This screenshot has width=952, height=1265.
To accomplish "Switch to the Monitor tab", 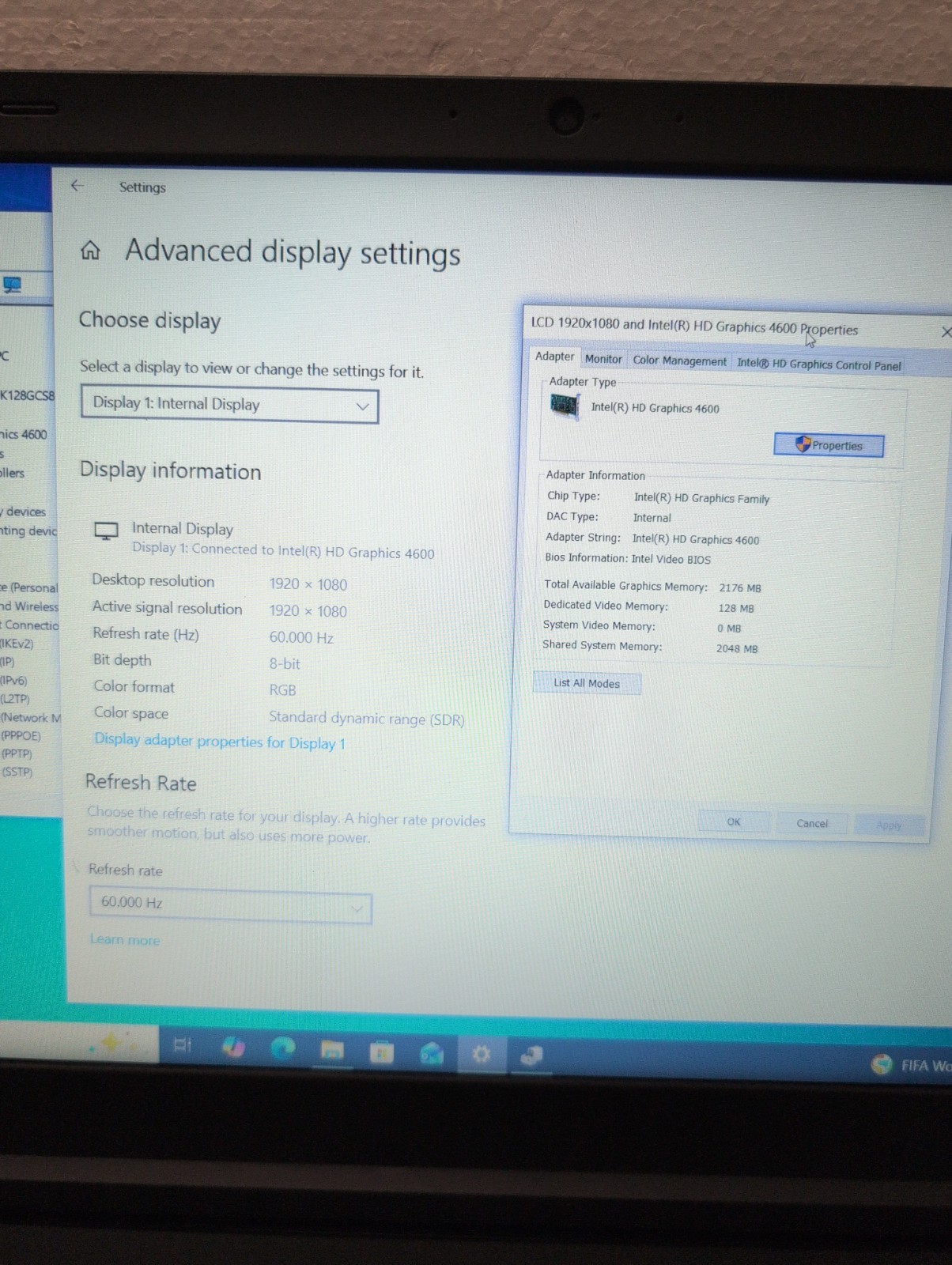I will (603, 359).
